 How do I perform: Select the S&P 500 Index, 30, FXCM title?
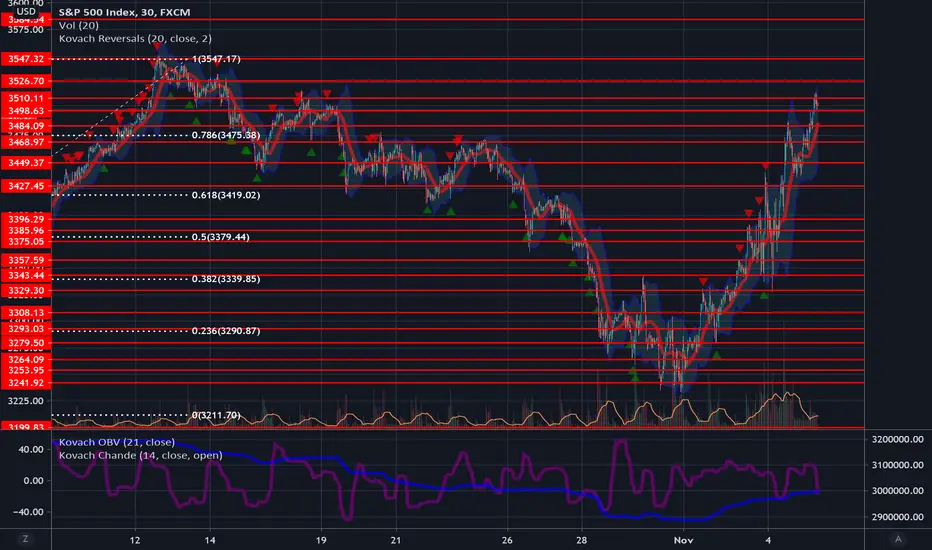(x=124, y=12)
